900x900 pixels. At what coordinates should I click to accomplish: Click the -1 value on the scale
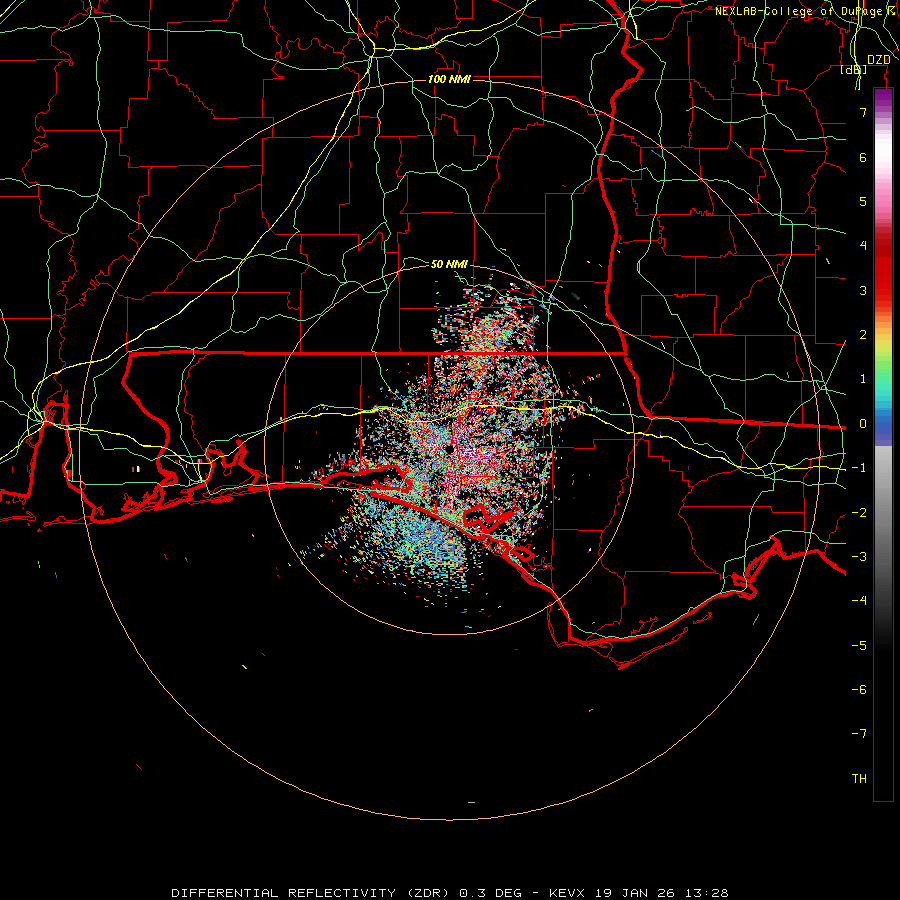coord(859,468)
